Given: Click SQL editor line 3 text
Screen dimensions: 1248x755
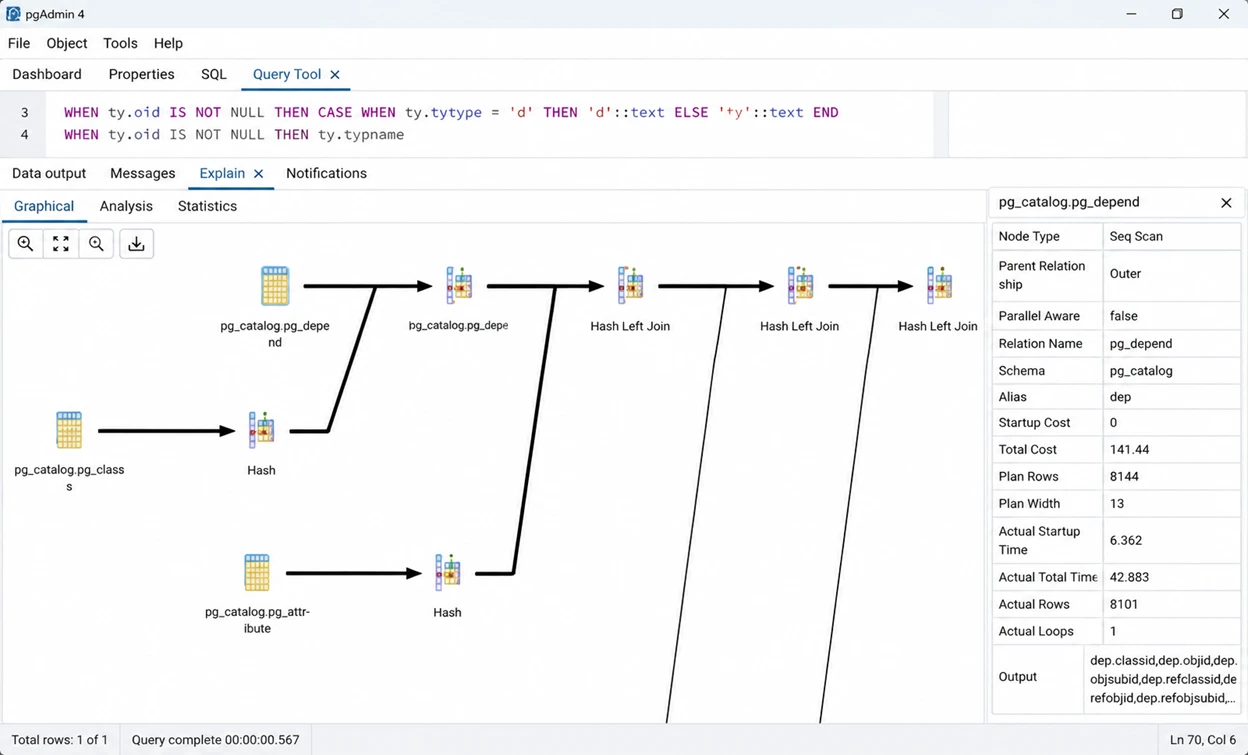Looking at the screenshot, I should click(451, 113).
